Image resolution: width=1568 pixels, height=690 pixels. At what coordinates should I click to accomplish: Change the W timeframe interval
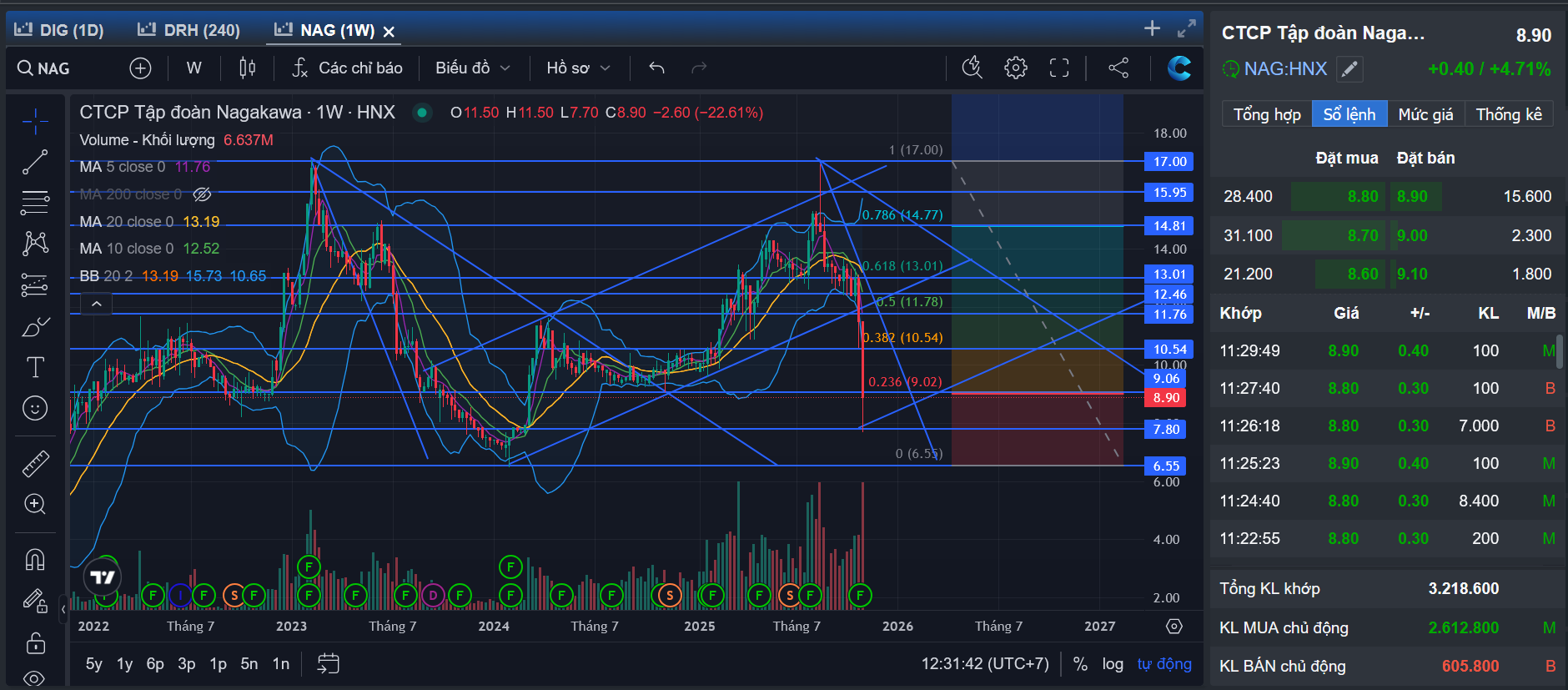coord(193,68)
